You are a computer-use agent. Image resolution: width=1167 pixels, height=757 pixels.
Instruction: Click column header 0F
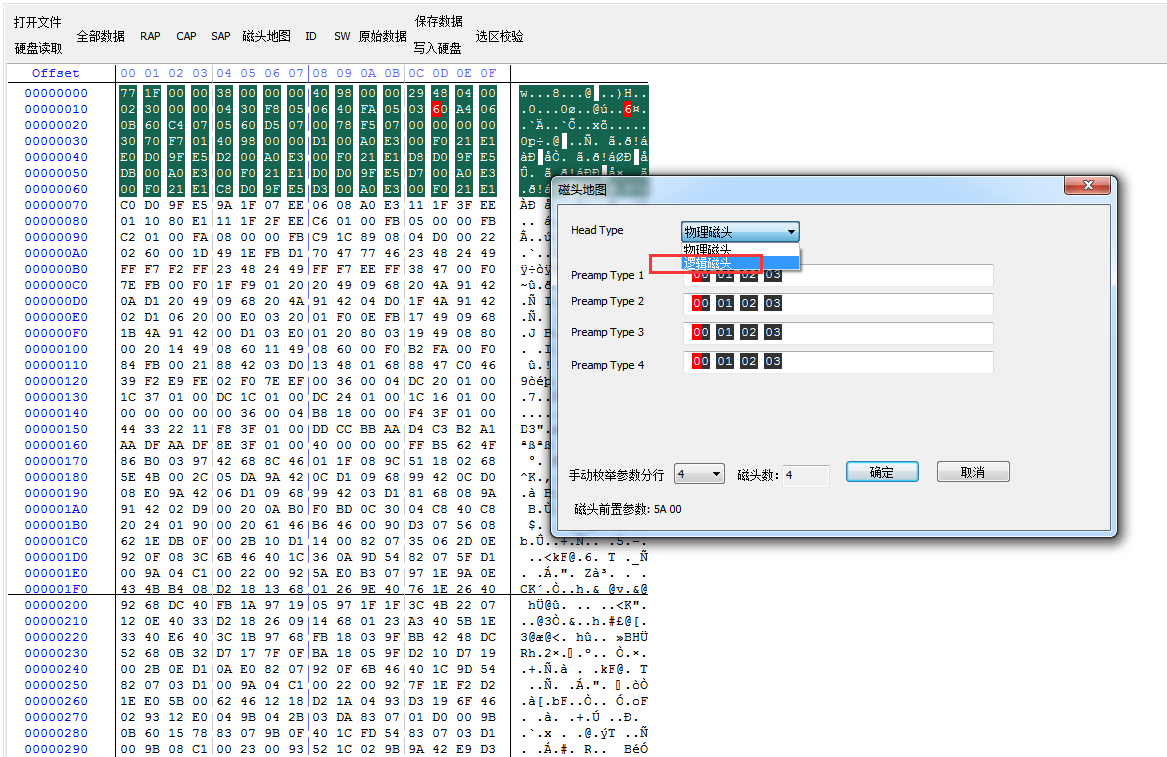pos(488,73)
